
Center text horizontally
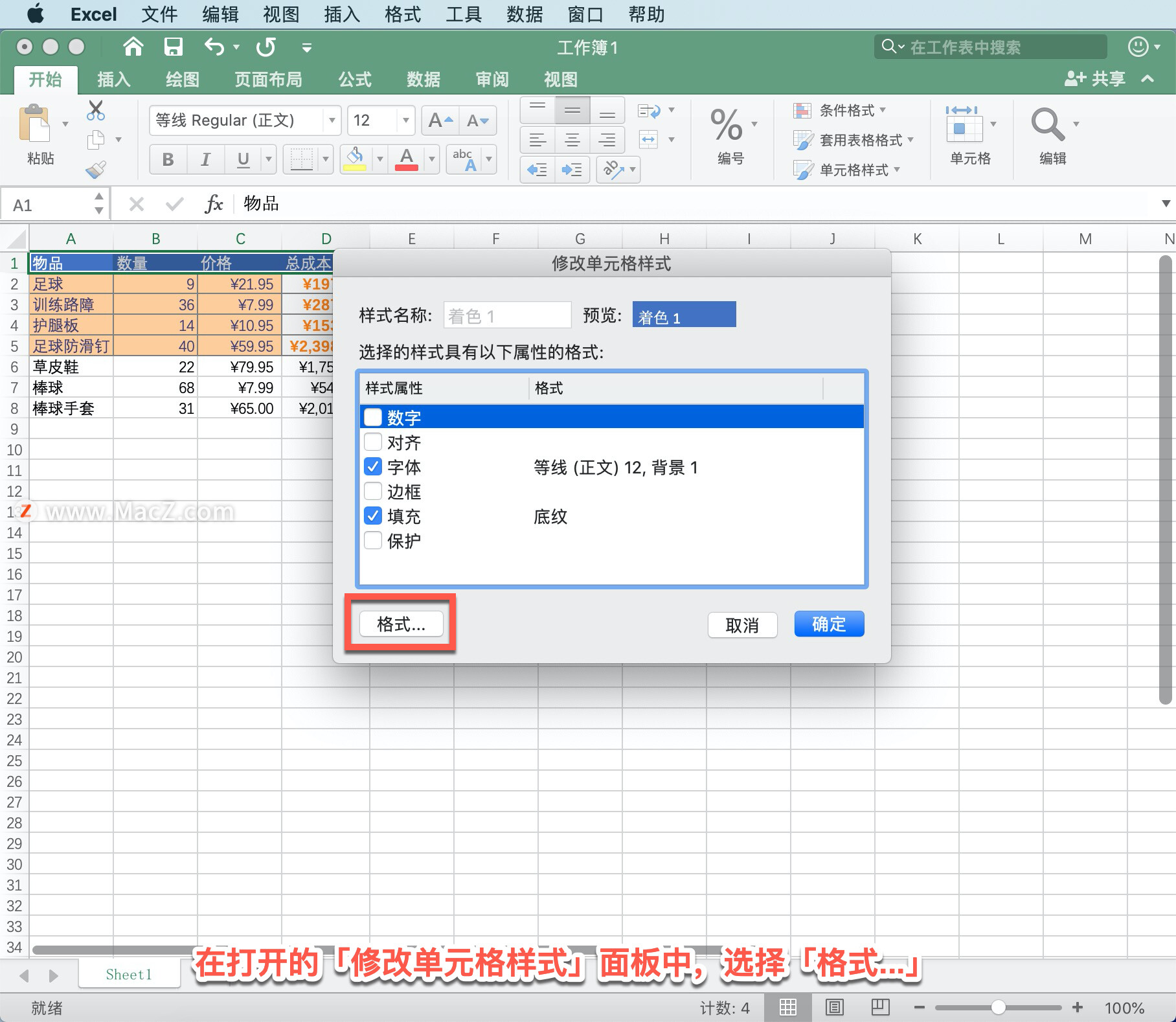(572, 140)
